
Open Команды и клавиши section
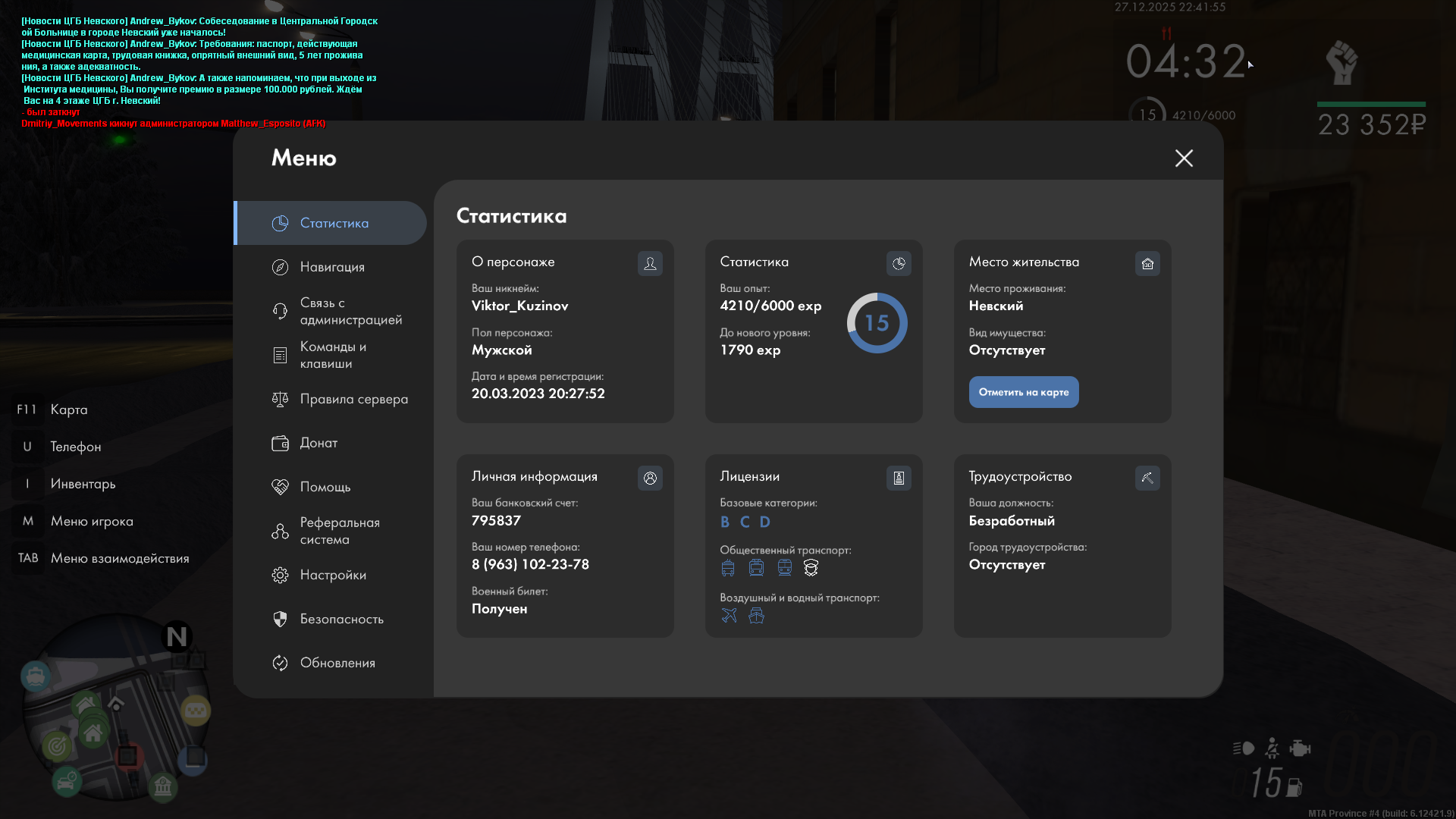[332, 355]
